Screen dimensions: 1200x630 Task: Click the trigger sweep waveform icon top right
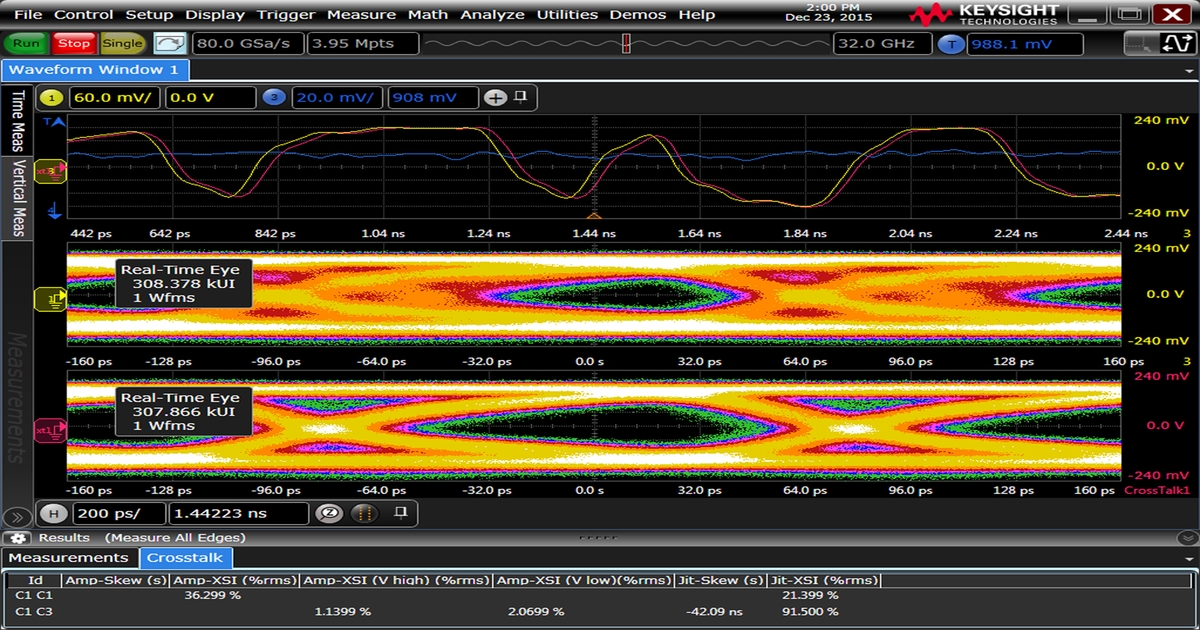pyautogui.click(x=1180, y=43)
